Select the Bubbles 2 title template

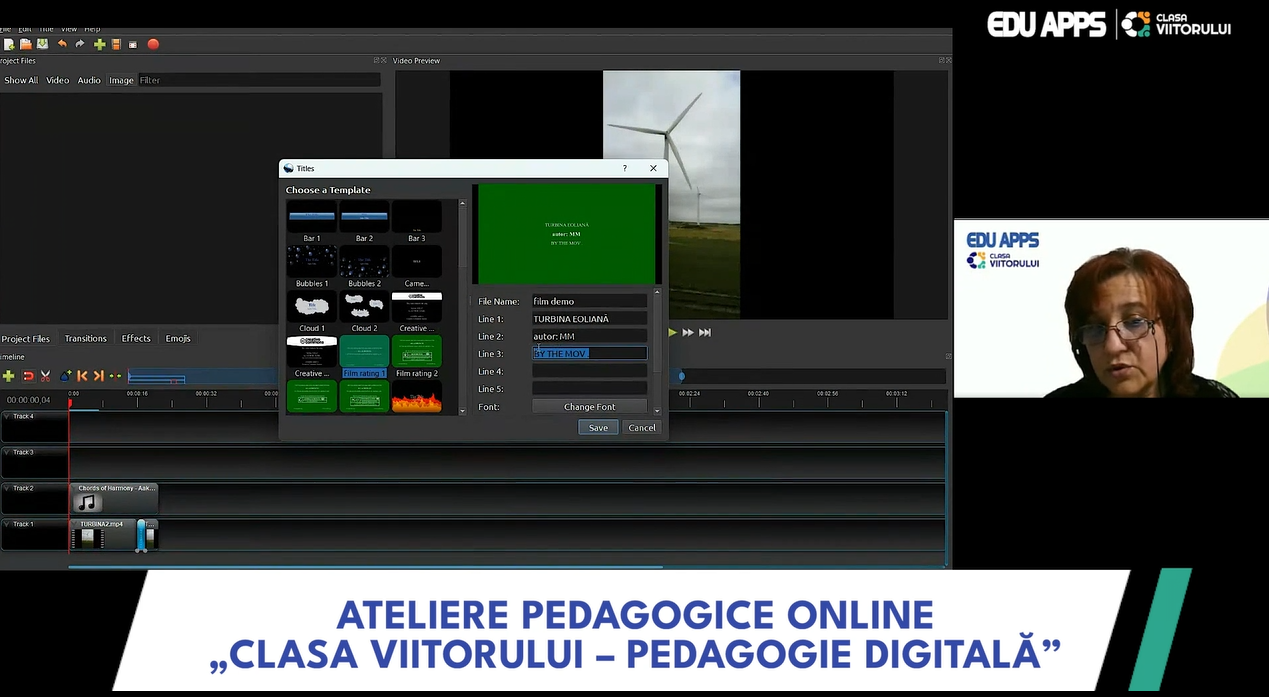[x=364, y=266]
